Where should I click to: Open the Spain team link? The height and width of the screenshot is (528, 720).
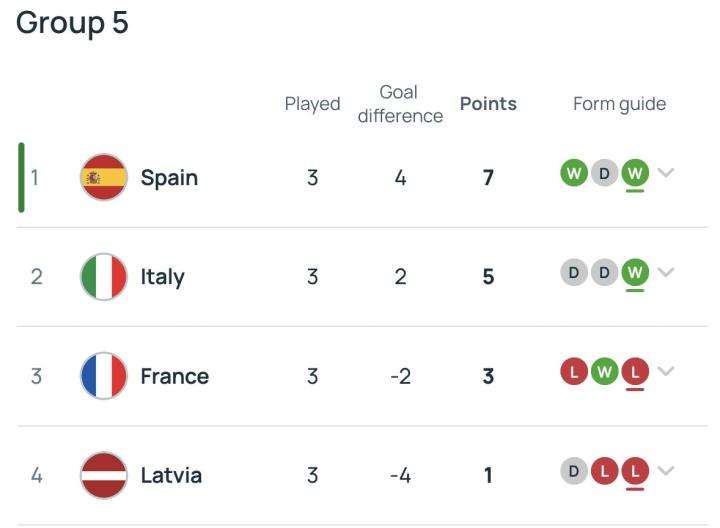pyautogui.click(x=169, y=178)
